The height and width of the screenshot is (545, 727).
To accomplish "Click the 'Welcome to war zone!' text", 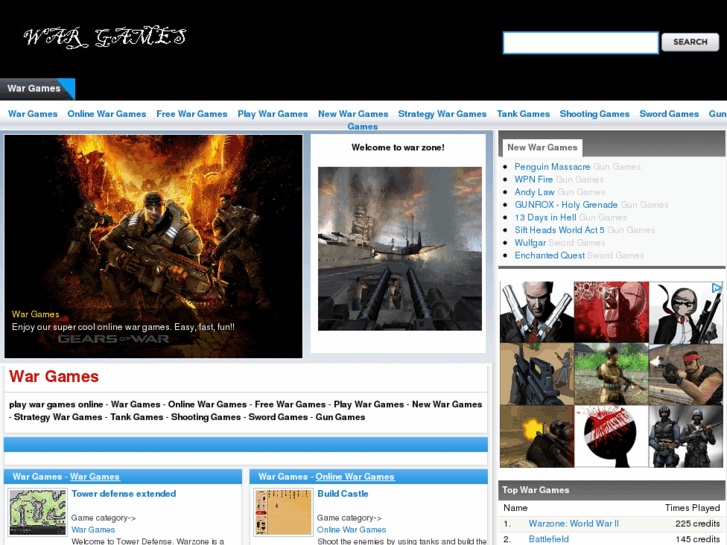I will (x=398, y=147).
